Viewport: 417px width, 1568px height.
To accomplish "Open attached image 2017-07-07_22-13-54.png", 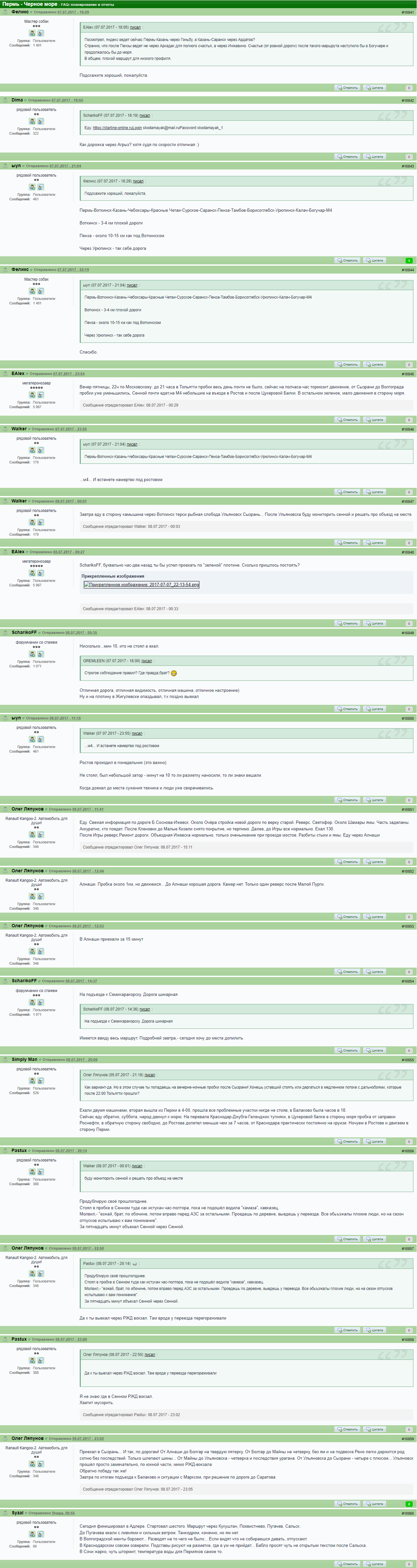I will [141, 584].
